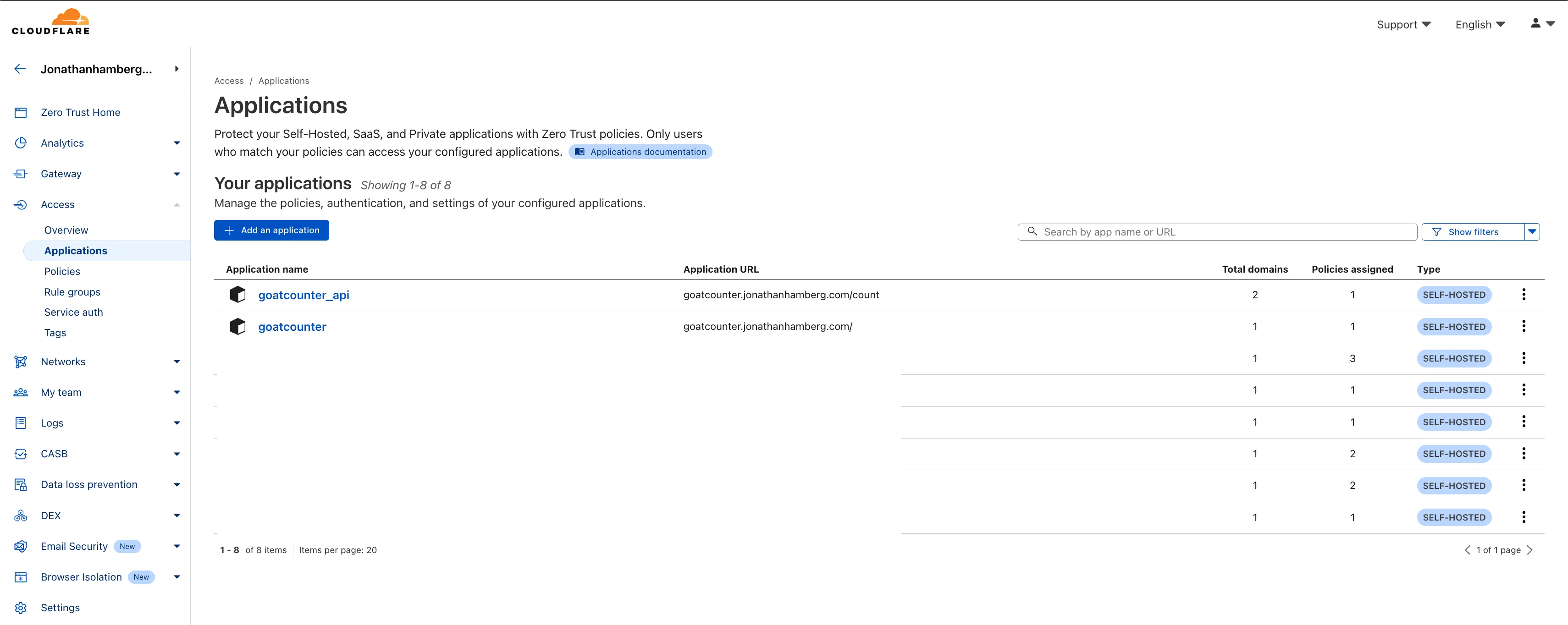Expand the Networks menu section
1568x625 pixels.
(177, 362)
